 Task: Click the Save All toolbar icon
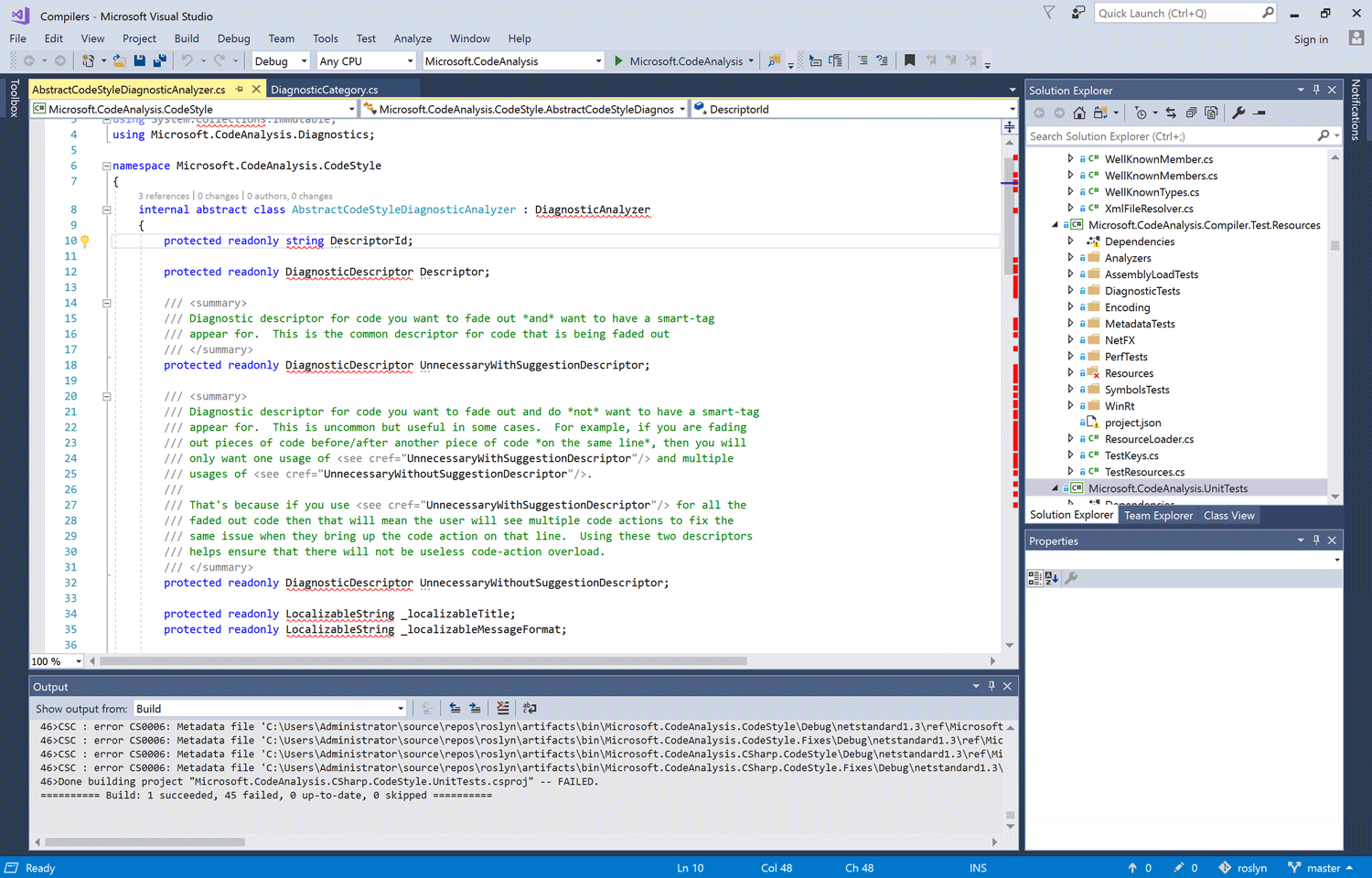click(x=160, y=61)
